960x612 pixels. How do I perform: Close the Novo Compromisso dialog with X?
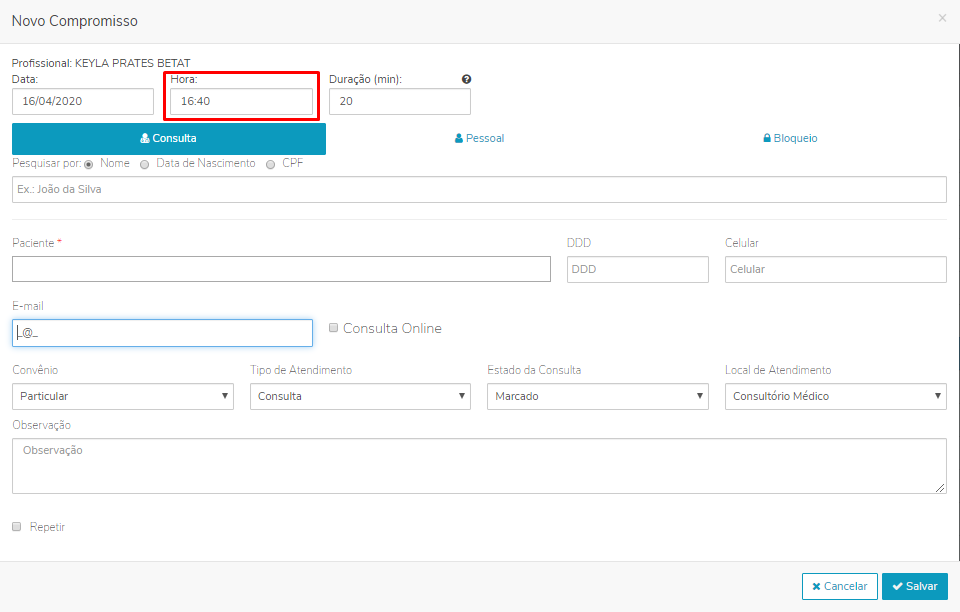[942, 18]
